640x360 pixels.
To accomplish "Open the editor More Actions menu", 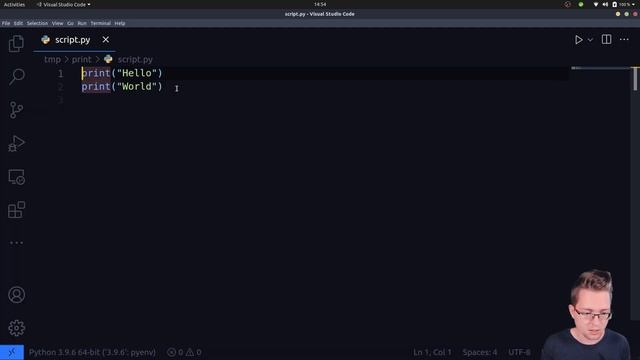I will pos(624,40).
